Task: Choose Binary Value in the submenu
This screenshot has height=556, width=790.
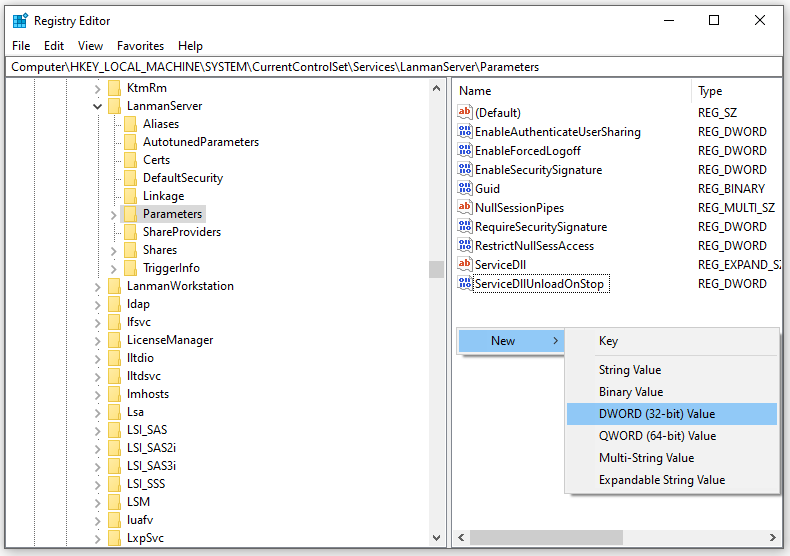Action: coord(672,392)
